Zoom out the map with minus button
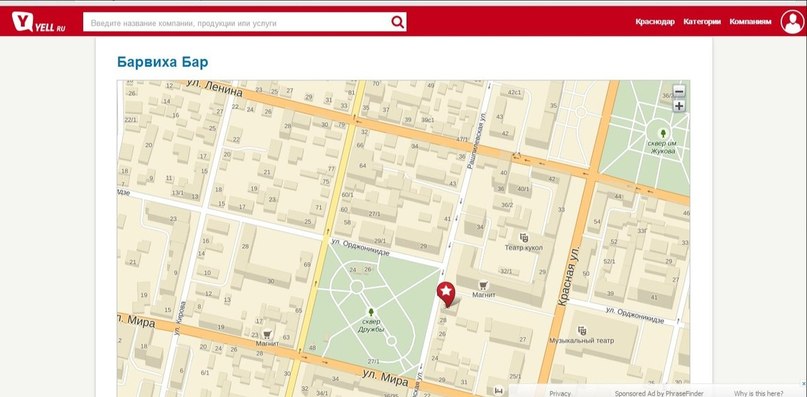Image resolution: width=807 pixels, height=397 pixels. pos(679,92)
